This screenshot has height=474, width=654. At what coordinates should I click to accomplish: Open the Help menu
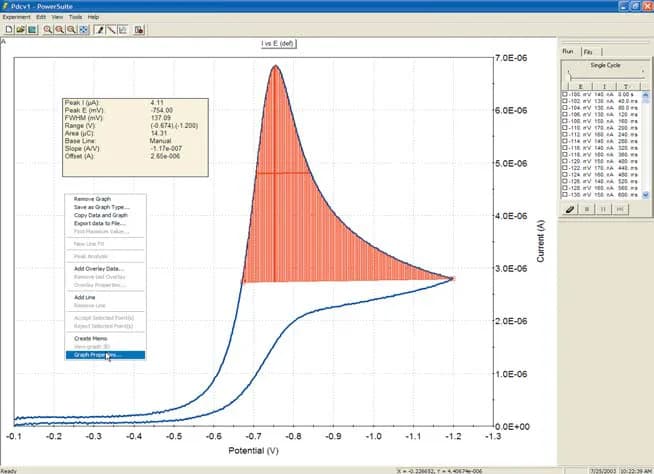pos(93,17)
